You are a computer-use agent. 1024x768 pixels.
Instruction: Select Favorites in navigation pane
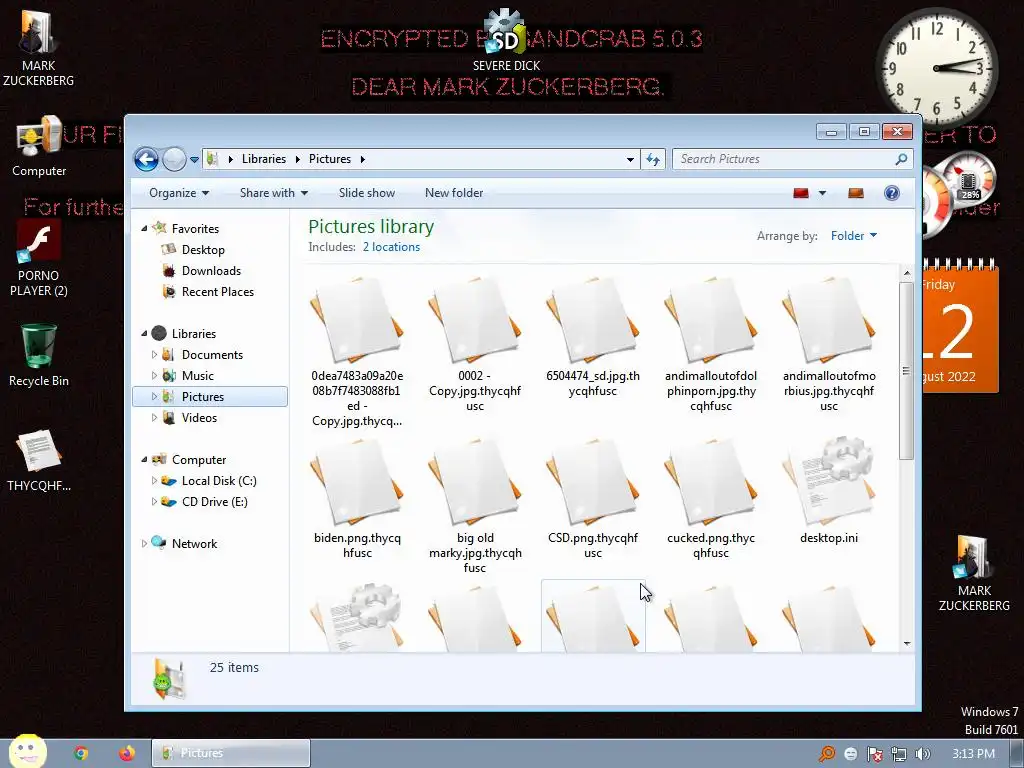tap(195, 229)
